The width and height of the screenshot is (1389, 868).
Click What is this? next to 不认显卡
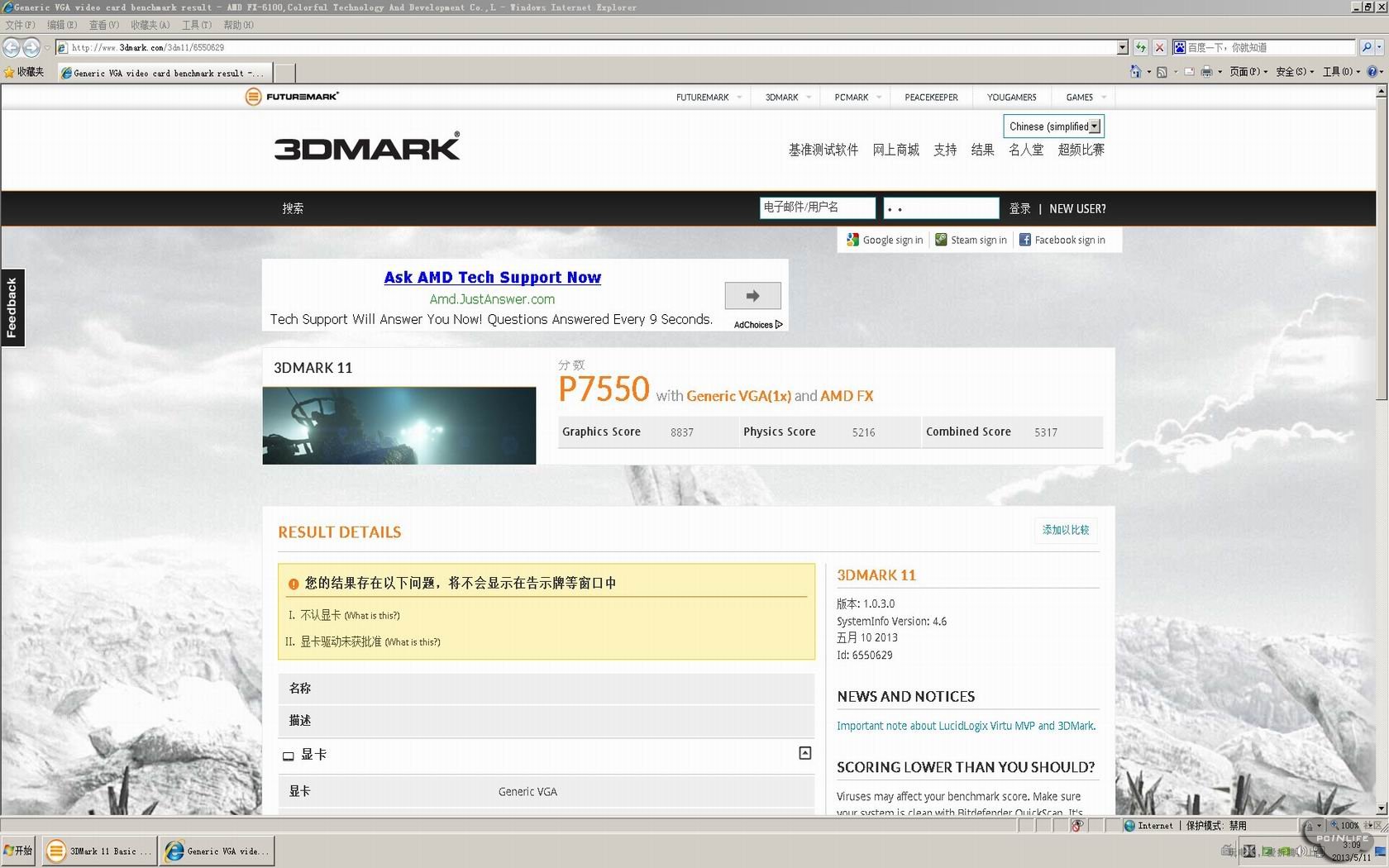click(x=372, y=616)
